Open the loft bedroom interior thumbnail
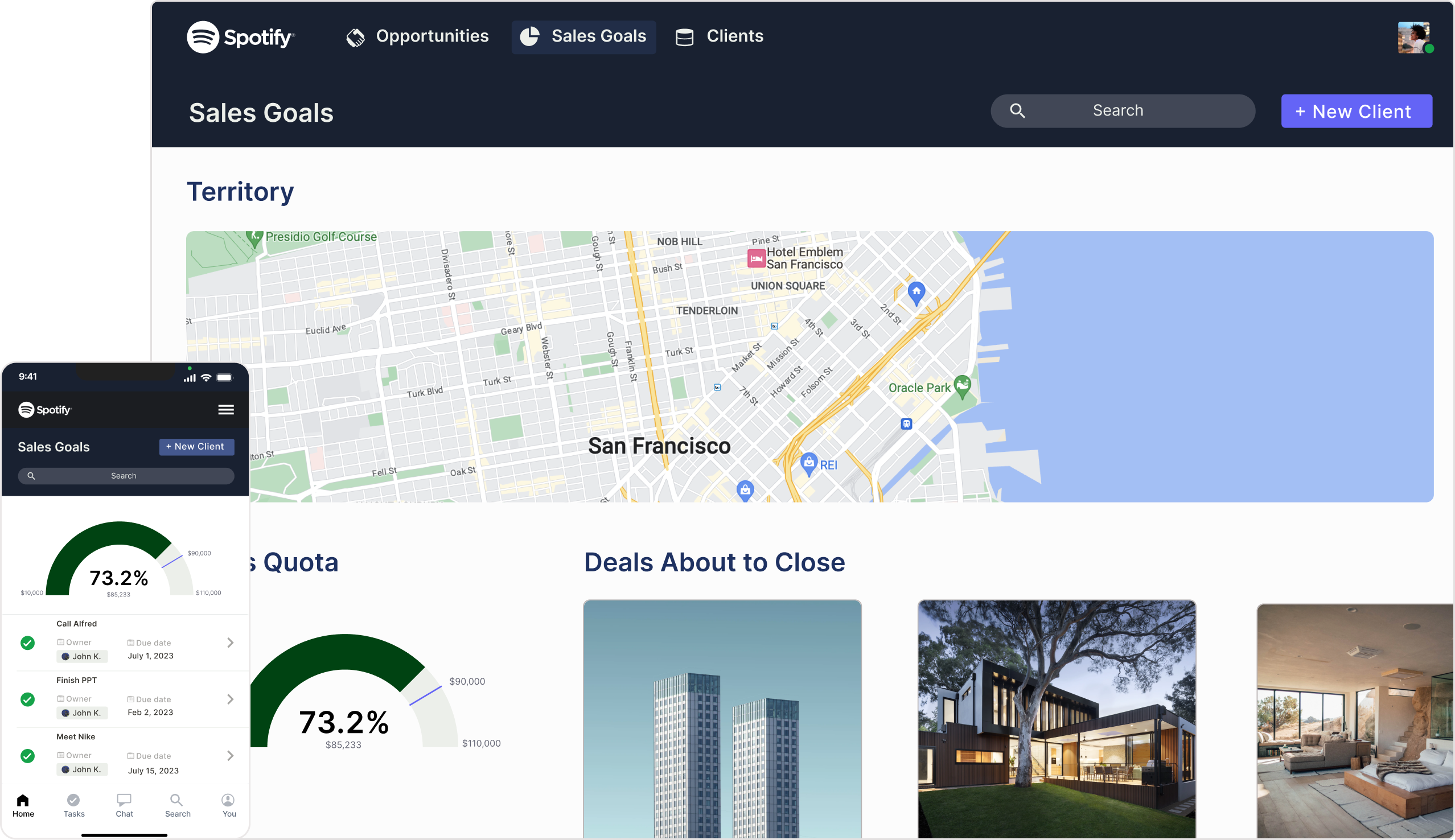Screen dimensions: 1455x840 click(x=1355, y=721)
